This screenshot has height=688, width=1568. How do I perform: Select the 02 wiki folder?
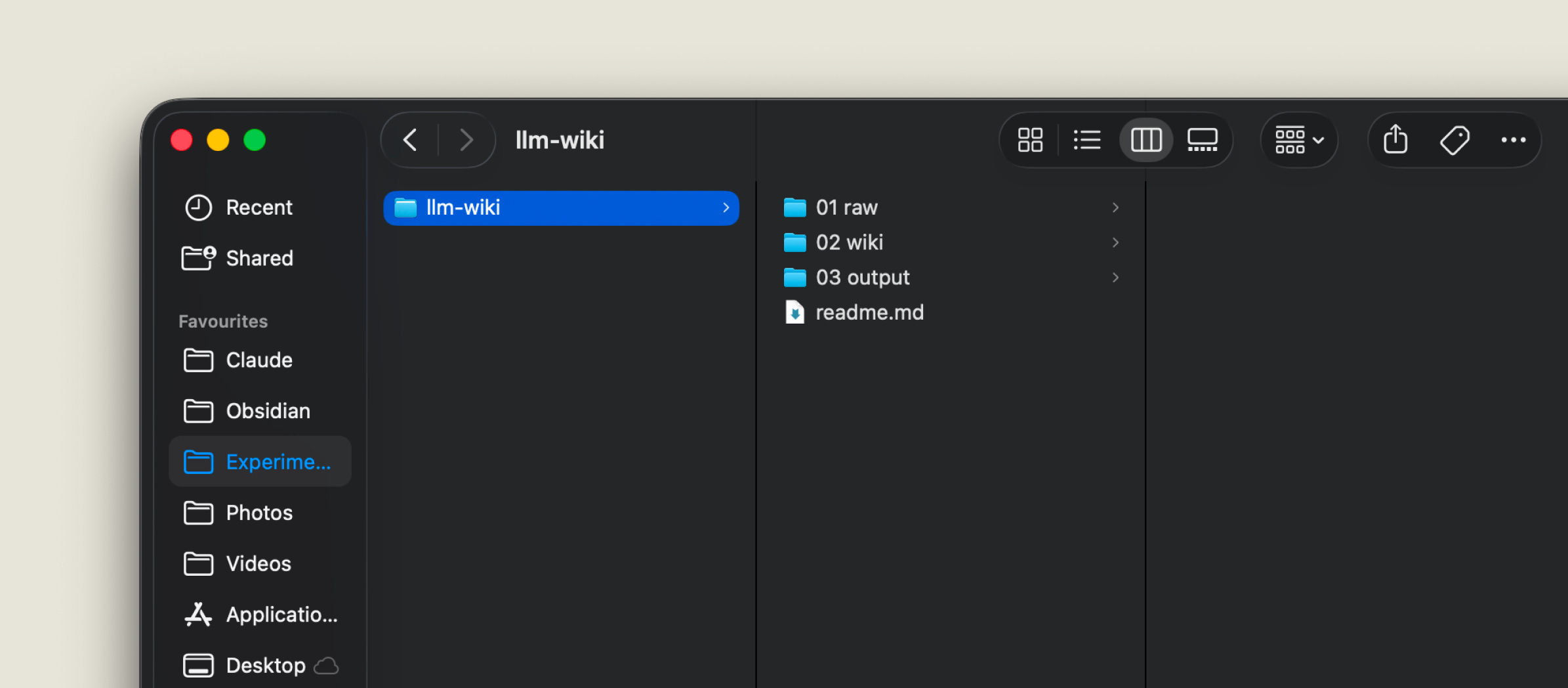(x=951, y=242)
